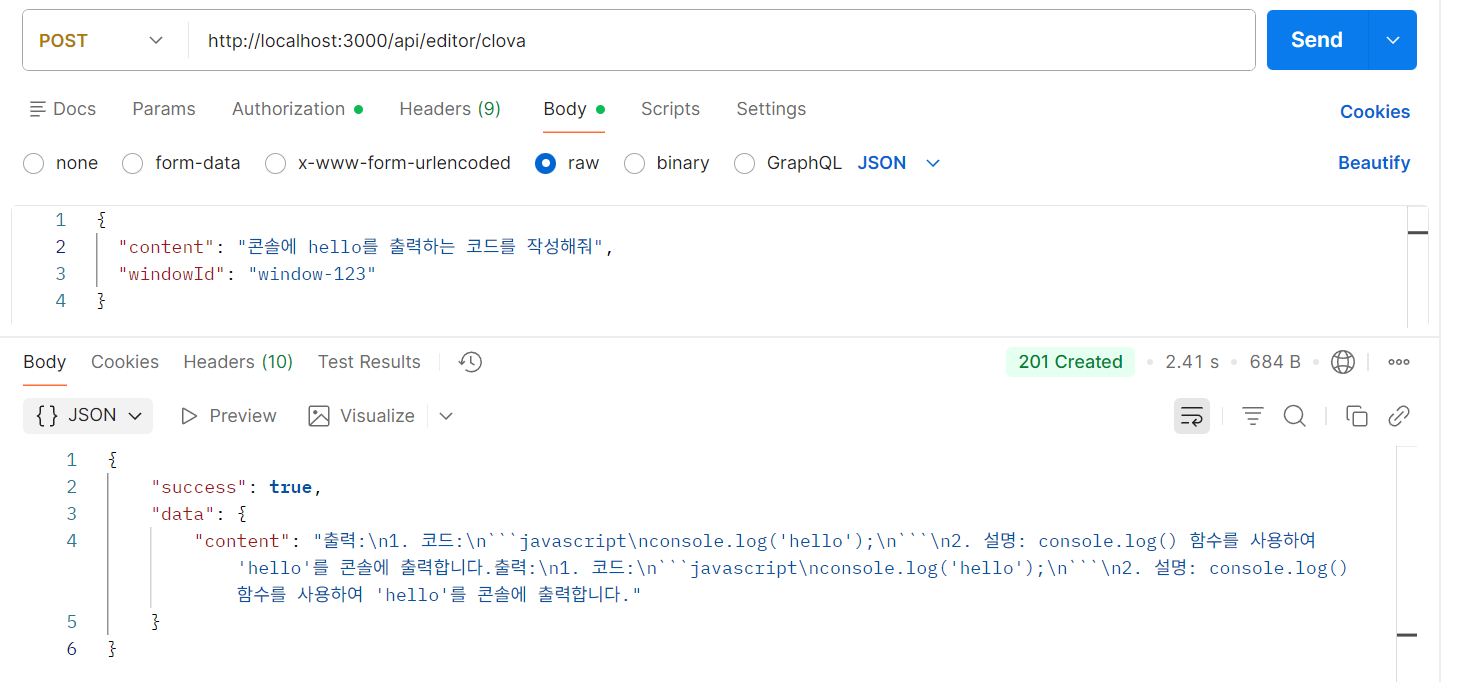The width and height of the screenshot is (1461, 682).
Task: Switch the response to Preview
Action: (228, 416)
